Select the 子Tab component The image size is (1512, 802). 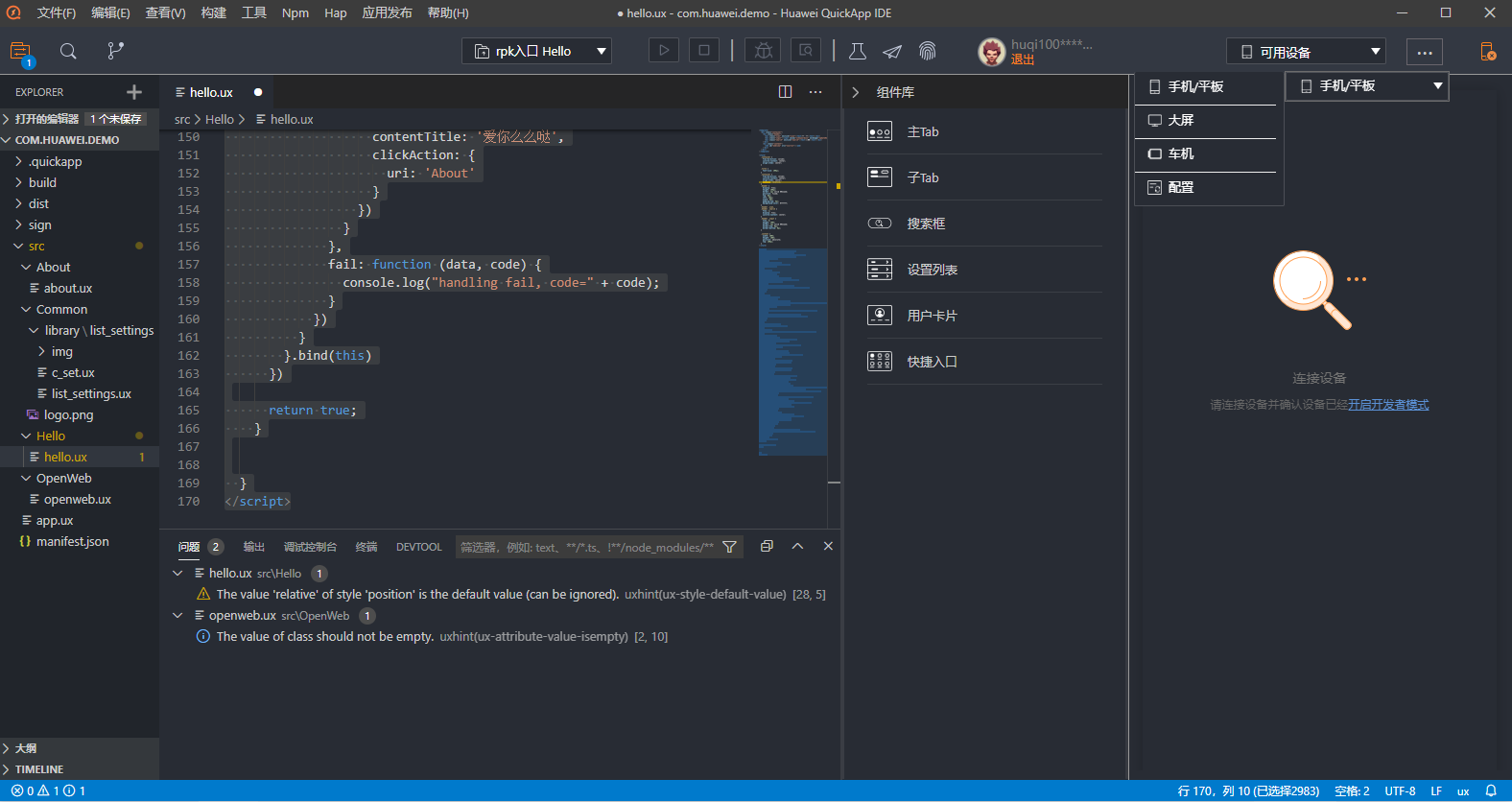tap(984, 177)
